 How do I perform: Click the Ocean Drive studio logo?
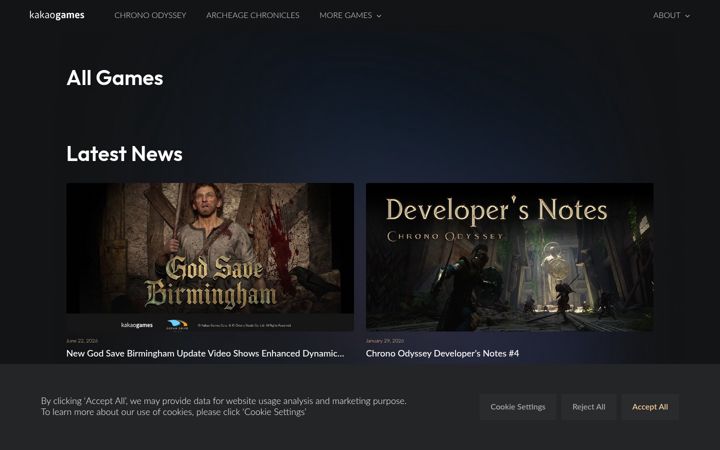click(177, 325)
